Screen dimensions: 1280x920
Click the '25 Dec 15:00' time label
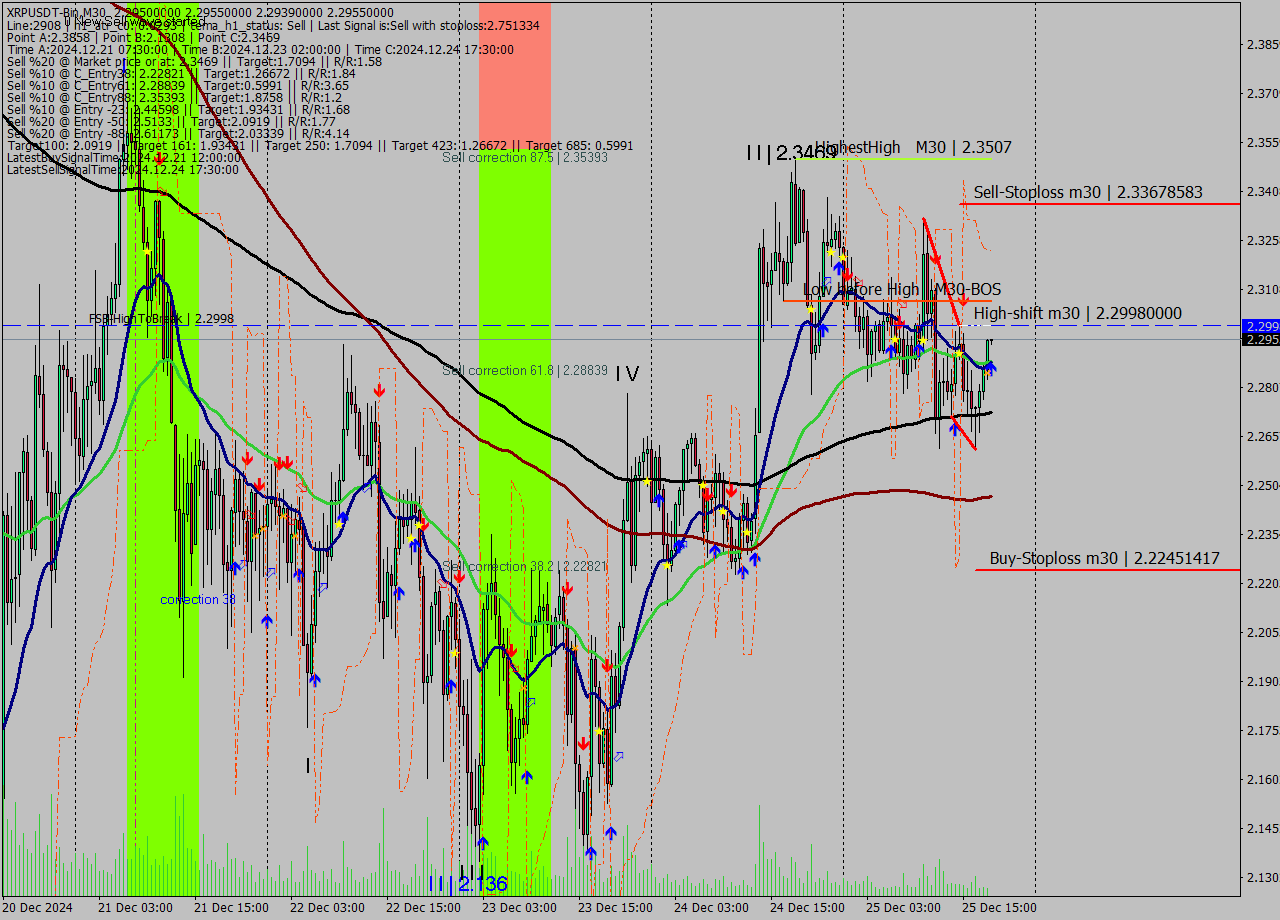click(x=999, y=908)
